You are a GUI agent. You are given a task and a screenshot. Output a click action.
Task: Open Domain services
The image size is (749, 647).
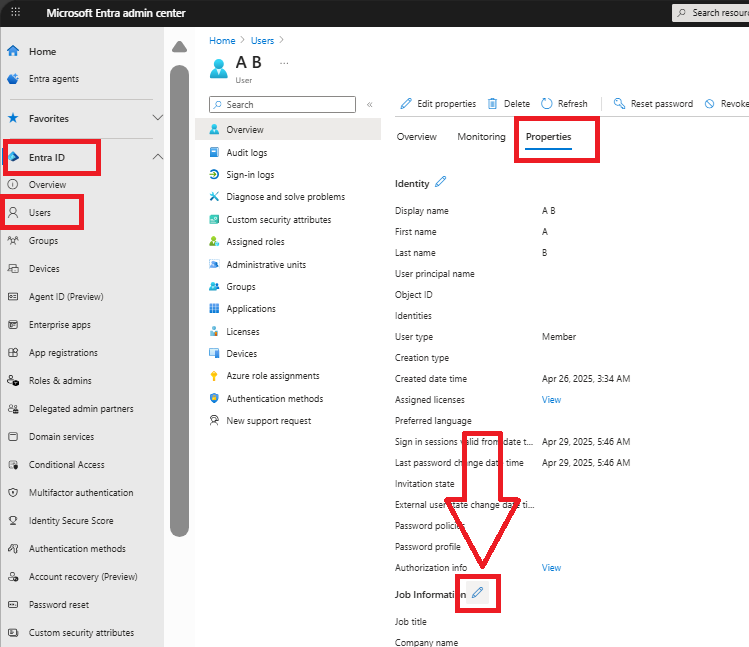[x=61, y=437]
